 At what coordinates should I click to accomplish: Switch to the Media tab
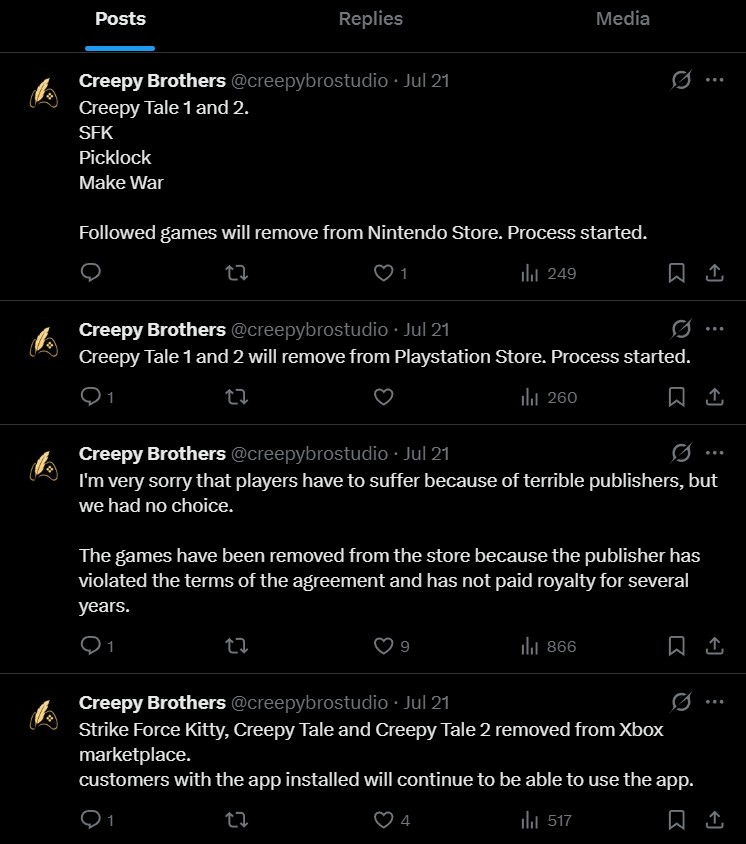click(623, 19)
